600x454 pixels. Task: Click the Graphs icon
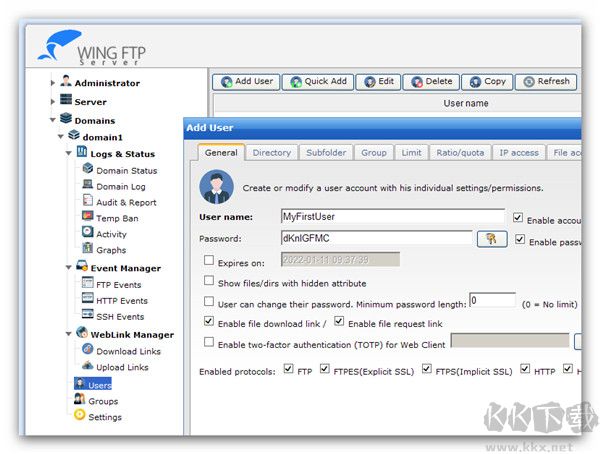click(88, 248)
